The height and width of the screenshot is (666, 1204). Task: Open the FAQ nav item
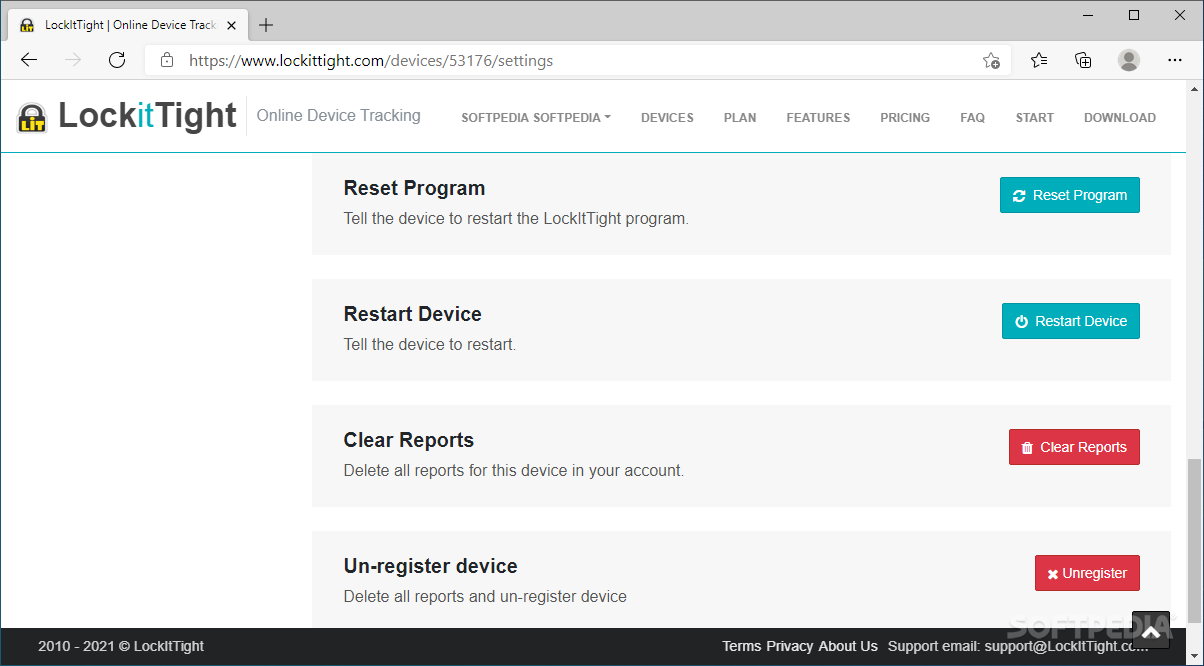[972, 117]
